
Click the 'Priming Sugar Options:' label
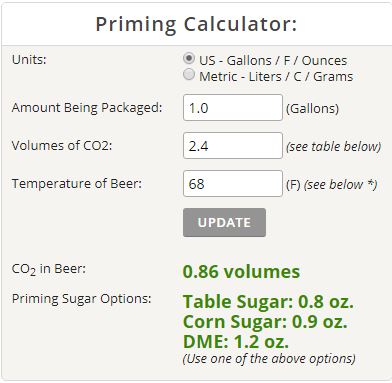point(82,298)
